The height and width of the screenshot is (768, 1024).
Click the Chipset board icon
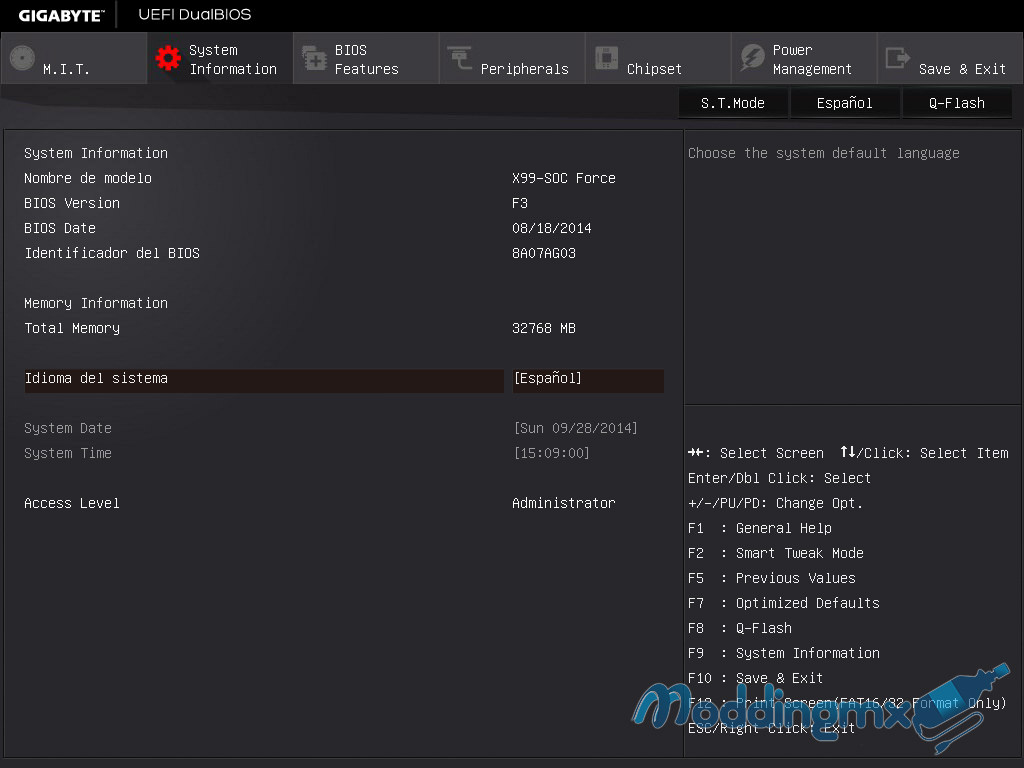point(606,58)
